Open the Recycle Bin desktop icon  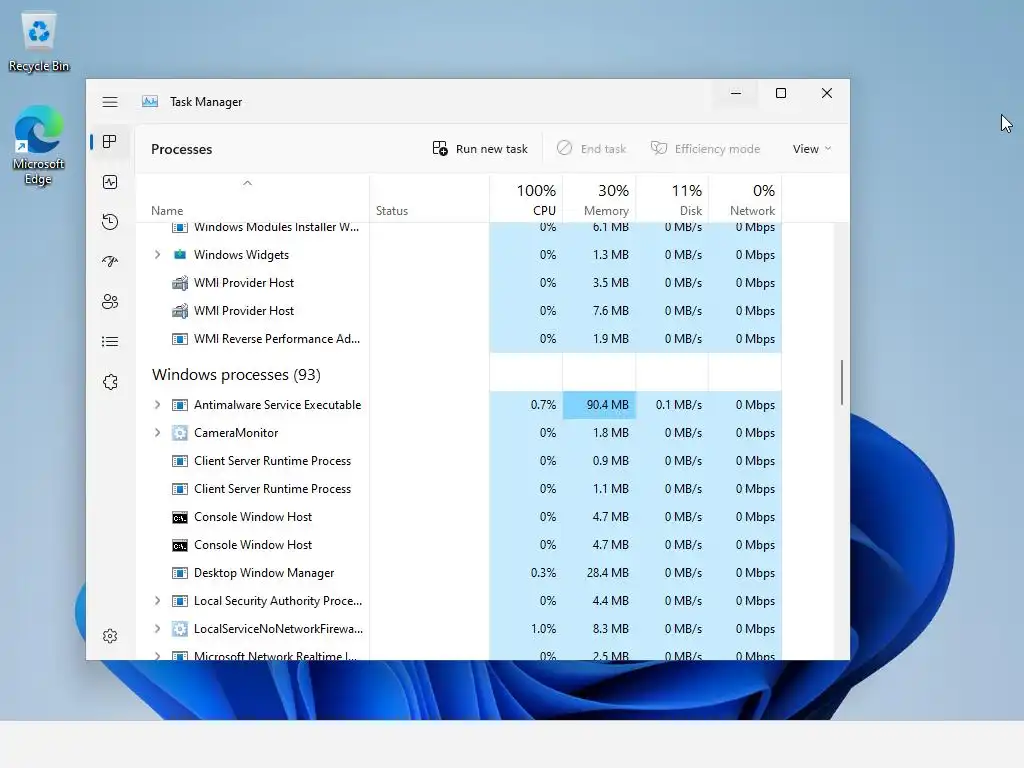pos(39,42)
